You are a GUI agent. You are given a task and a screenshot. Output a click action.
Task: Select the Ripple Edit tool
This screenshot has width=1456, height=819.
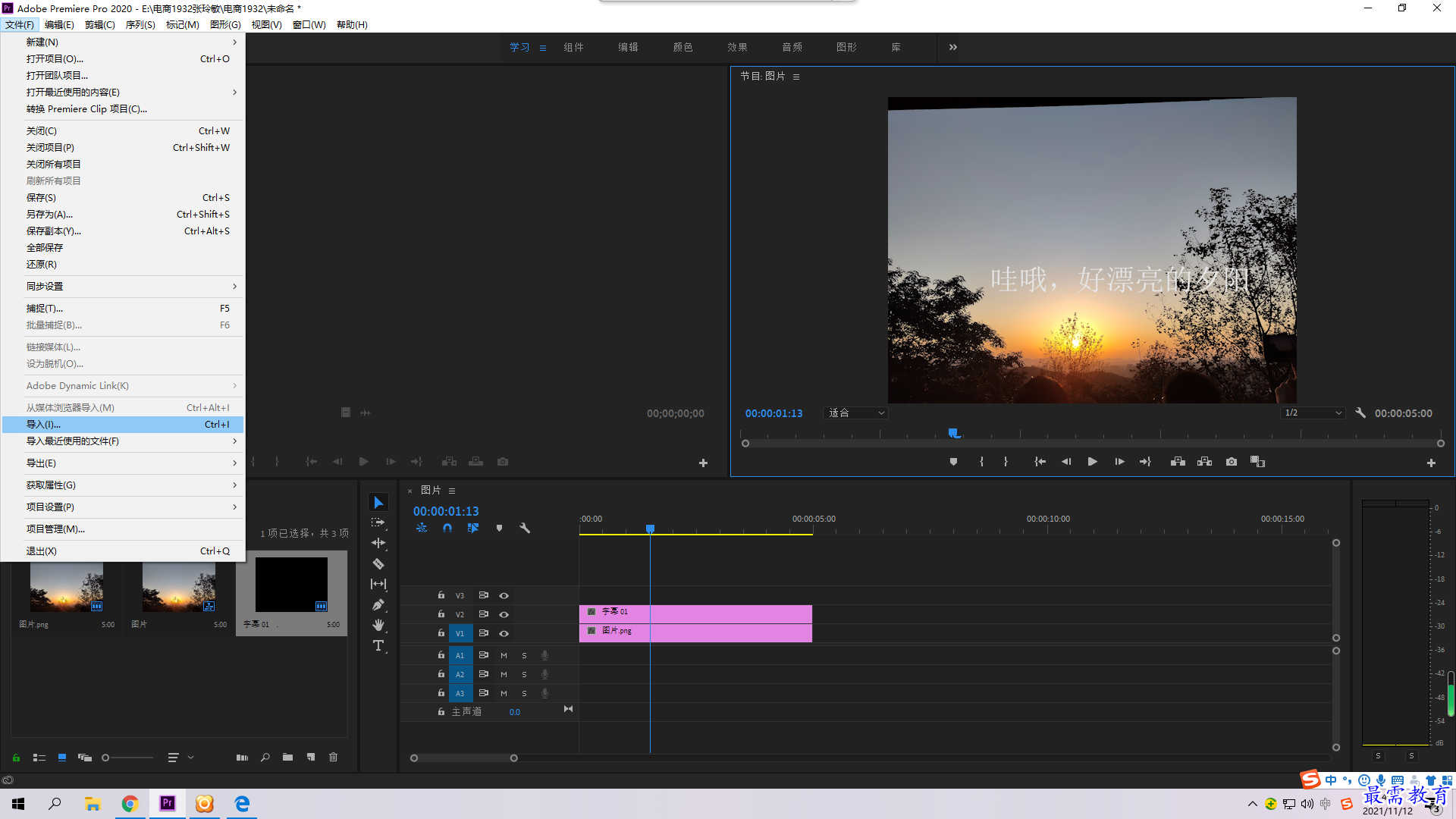[x=378, y=543]
